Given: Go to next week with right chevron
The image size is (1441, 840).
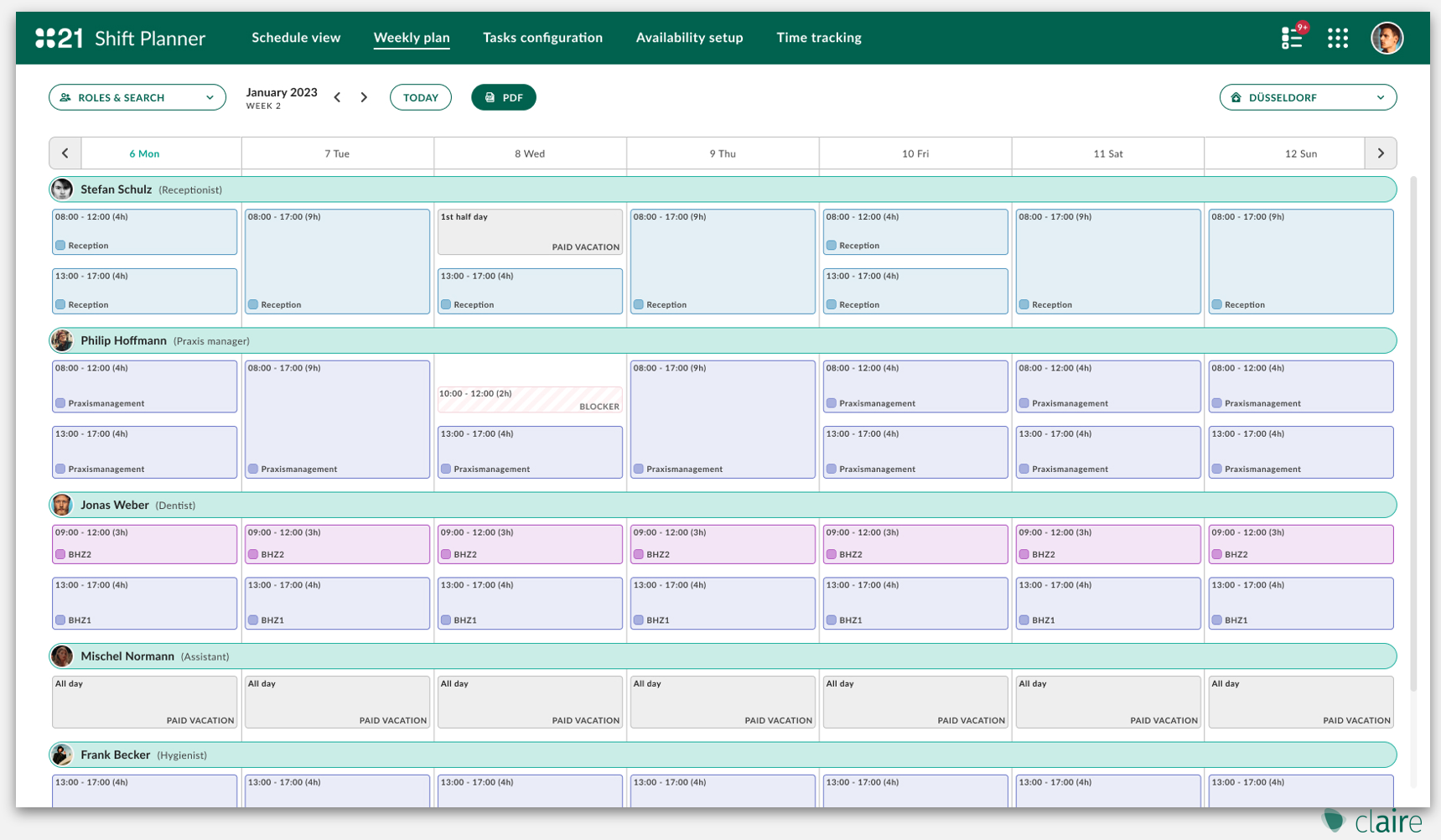Looking at the screenshot, I should (364, 97).
